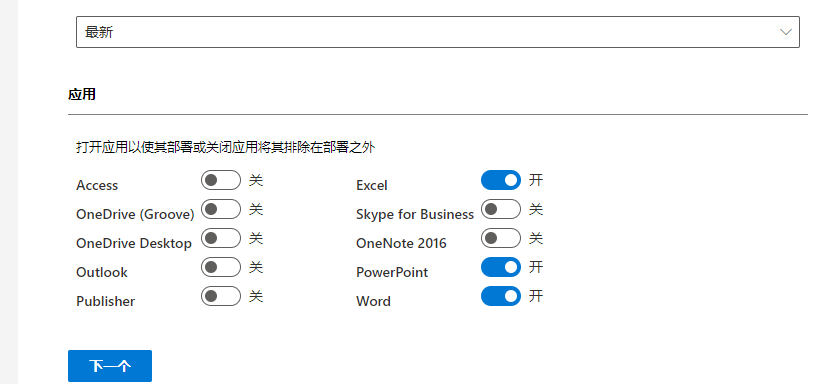
Task: Click the Excel label
Action: [x=372, y=185]
